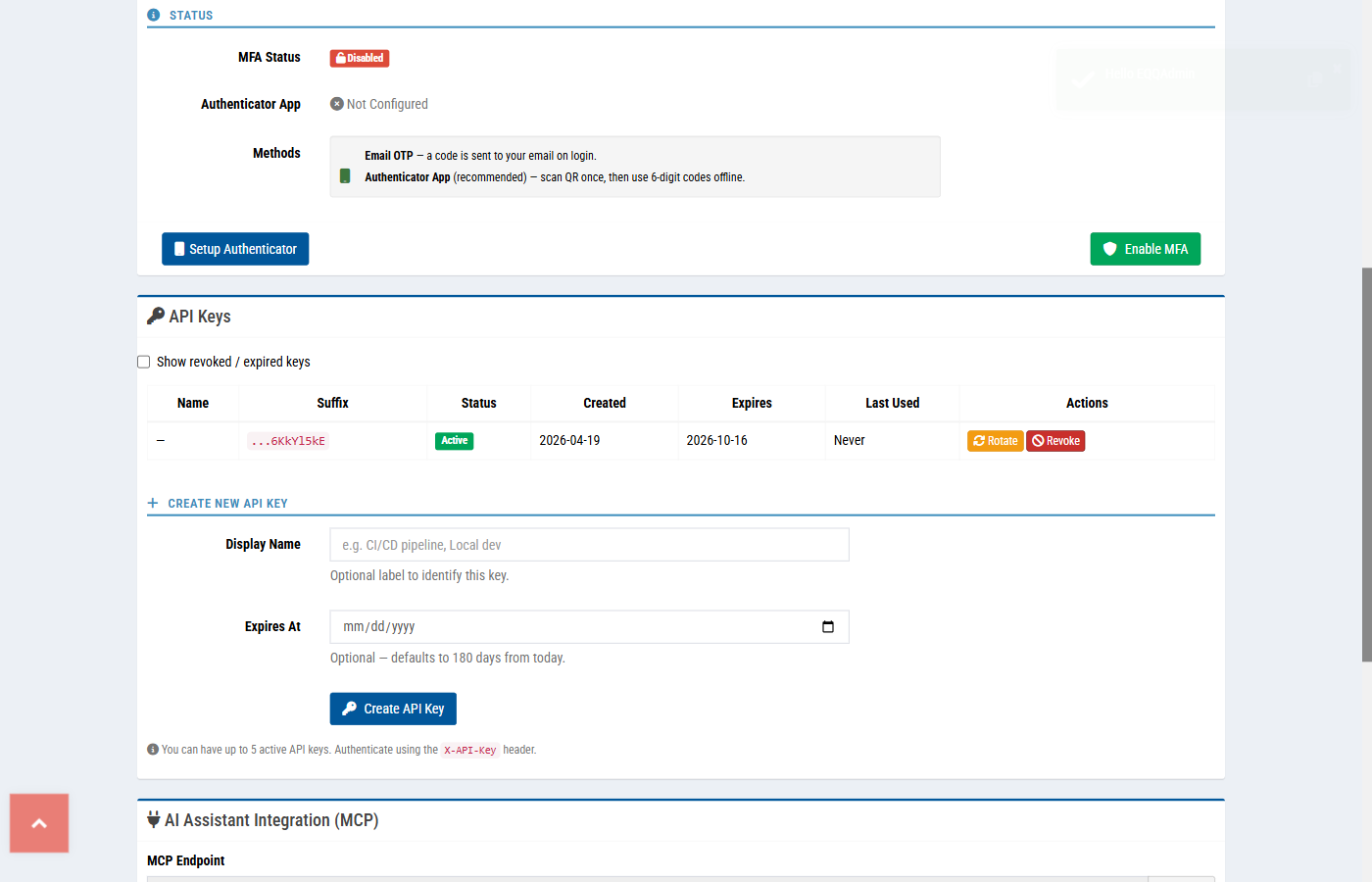
Task: Click the scroll-to-top chevron arrow button
Action: tap(39, 823)
